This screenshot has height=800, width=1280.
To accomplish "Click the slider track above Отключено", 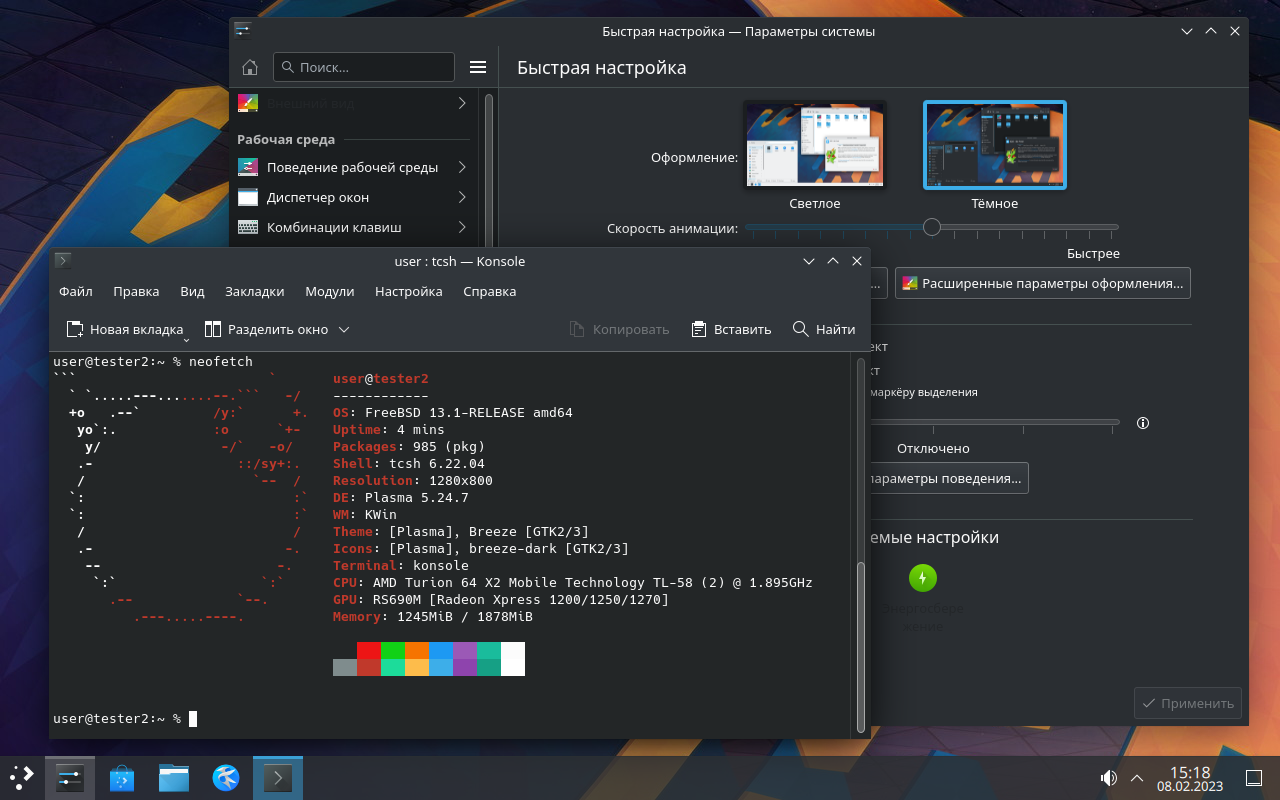I will tap(995, 423).
